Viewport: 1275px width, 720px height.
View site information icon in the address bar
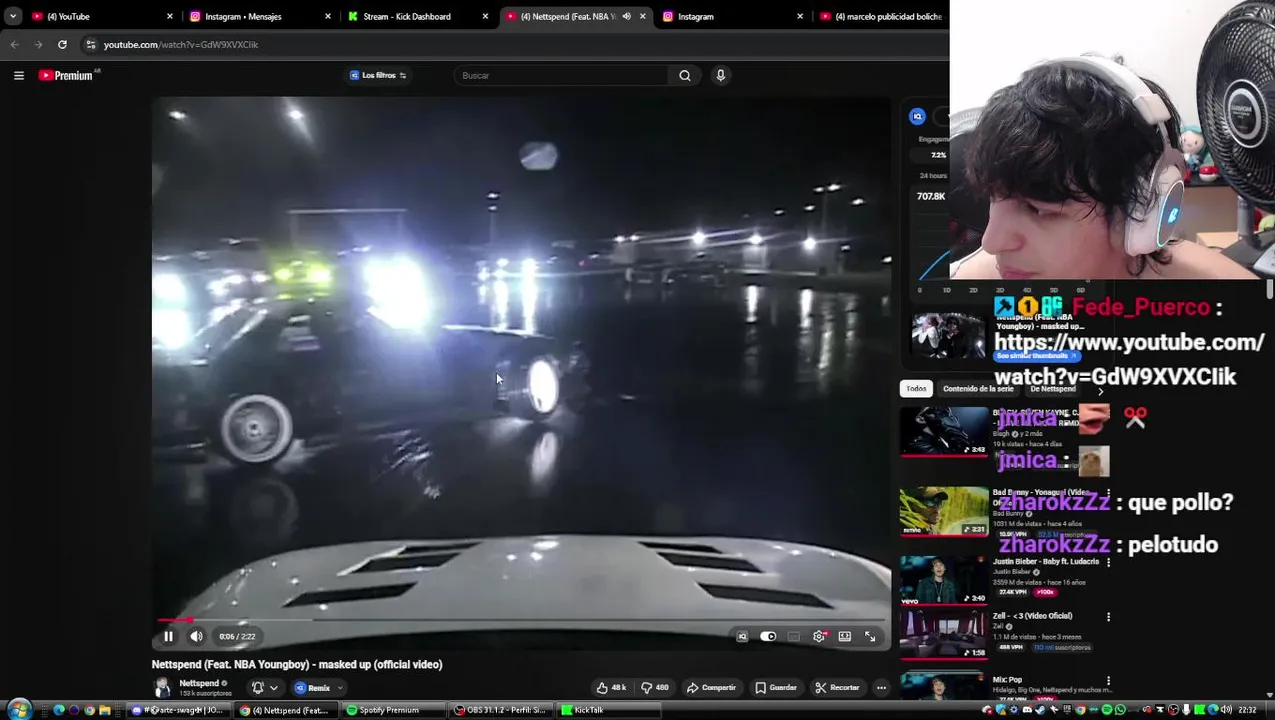point(90,44)
